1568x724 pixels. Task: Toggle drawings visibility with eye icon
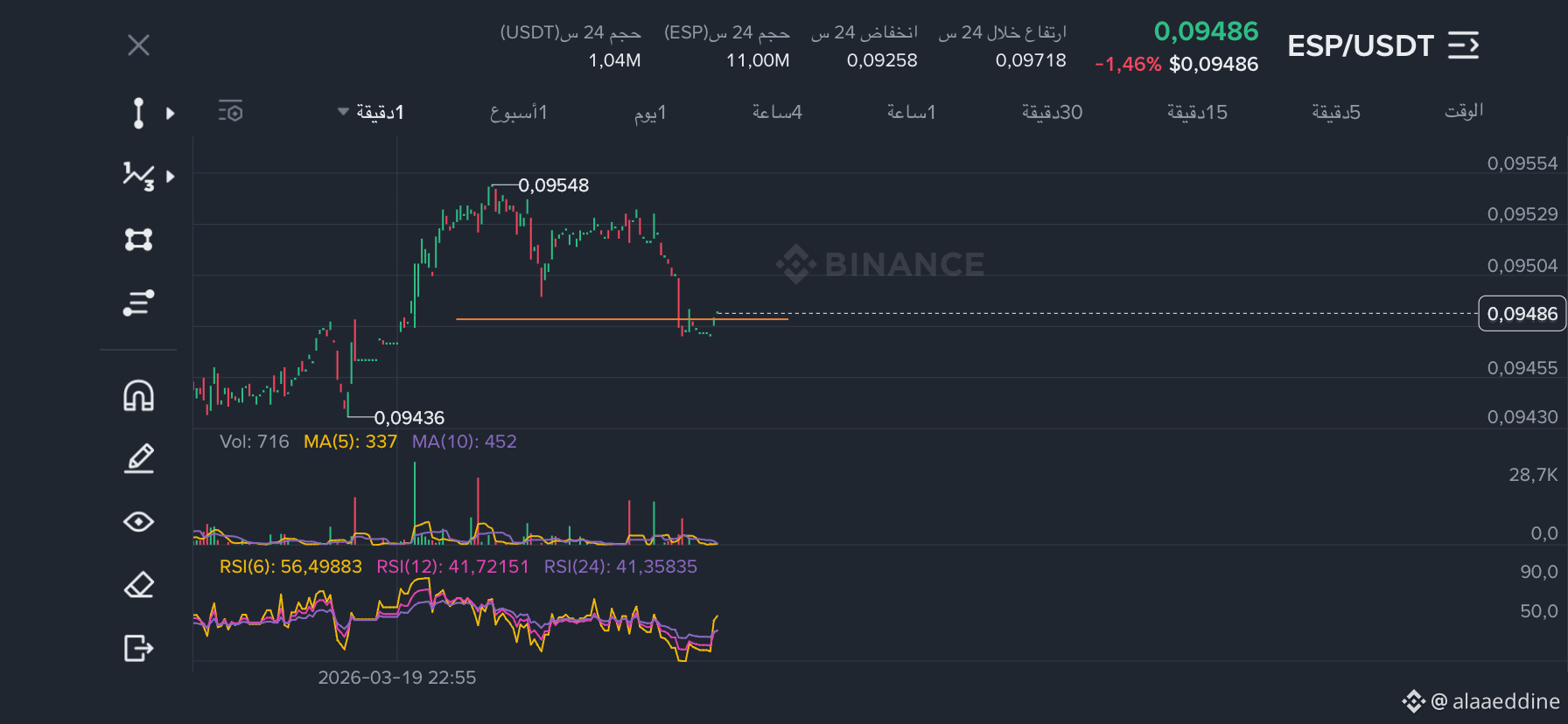pos(138,522)
